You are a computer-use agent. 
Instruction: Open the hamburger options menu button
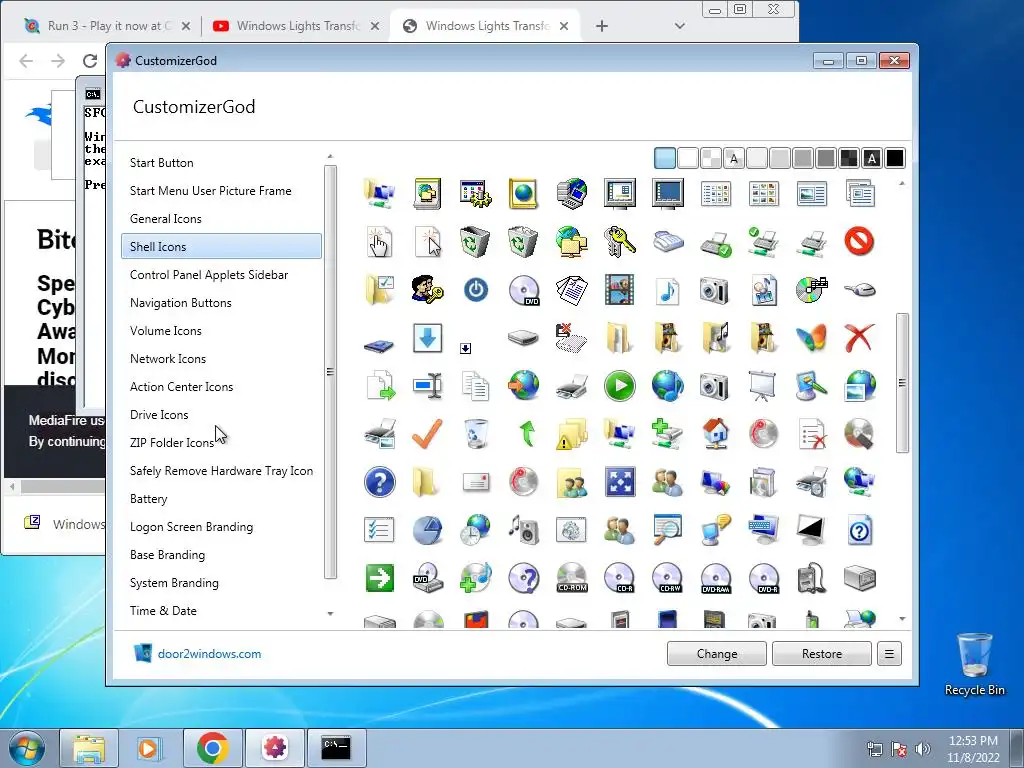click(889, 654)
